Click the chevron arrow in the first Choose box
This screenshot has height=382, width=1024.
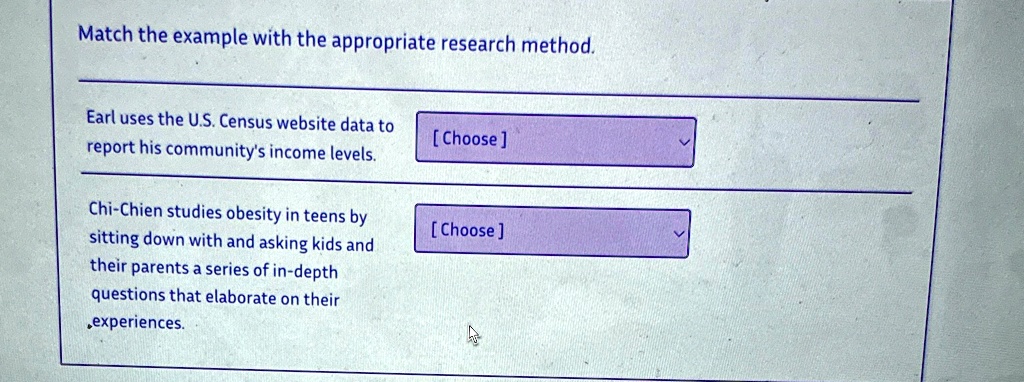click(684, 142)
